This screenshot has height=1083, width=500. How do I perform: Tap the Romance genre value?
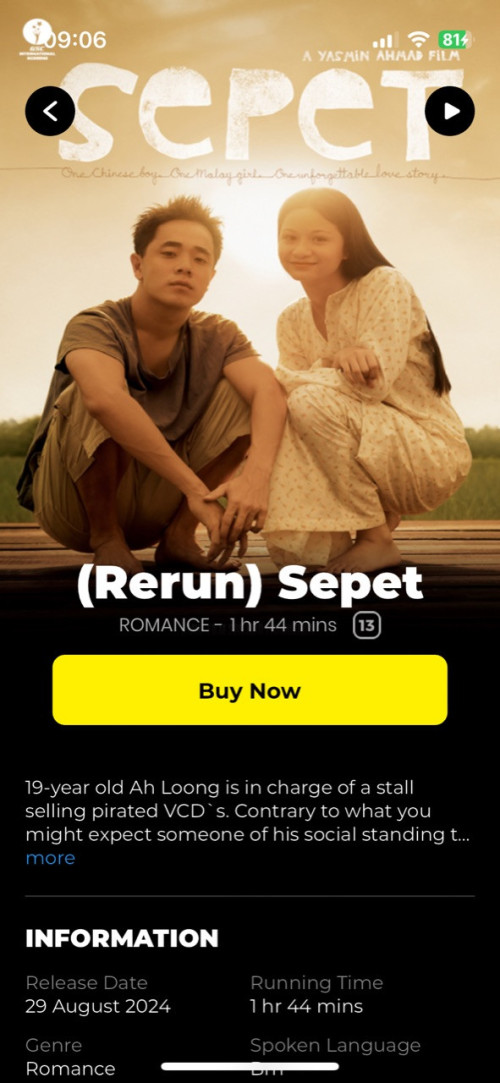(70, 1068)
